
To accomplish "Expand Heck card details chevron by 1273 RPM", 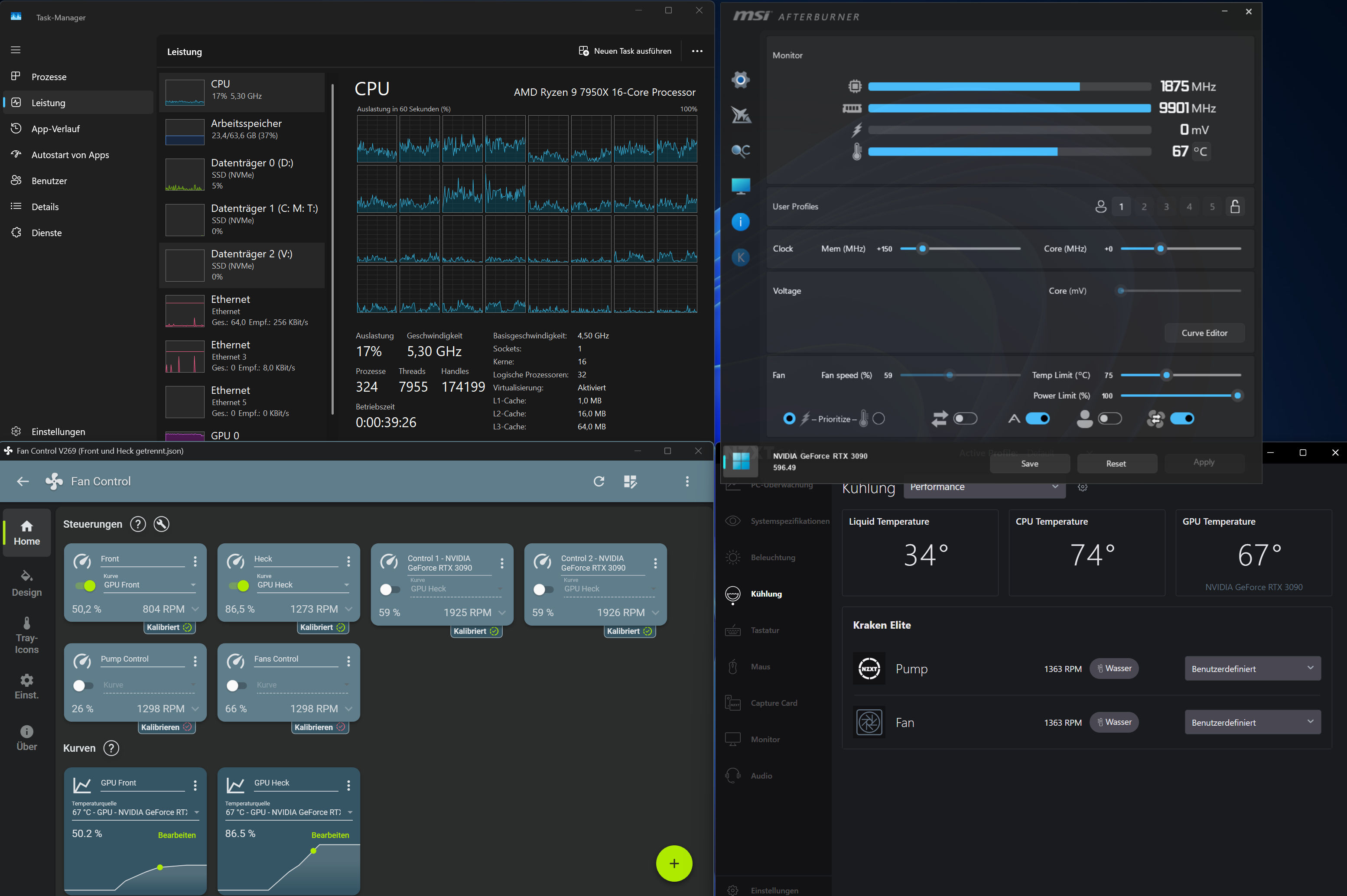I will click(x=348, y=609).
